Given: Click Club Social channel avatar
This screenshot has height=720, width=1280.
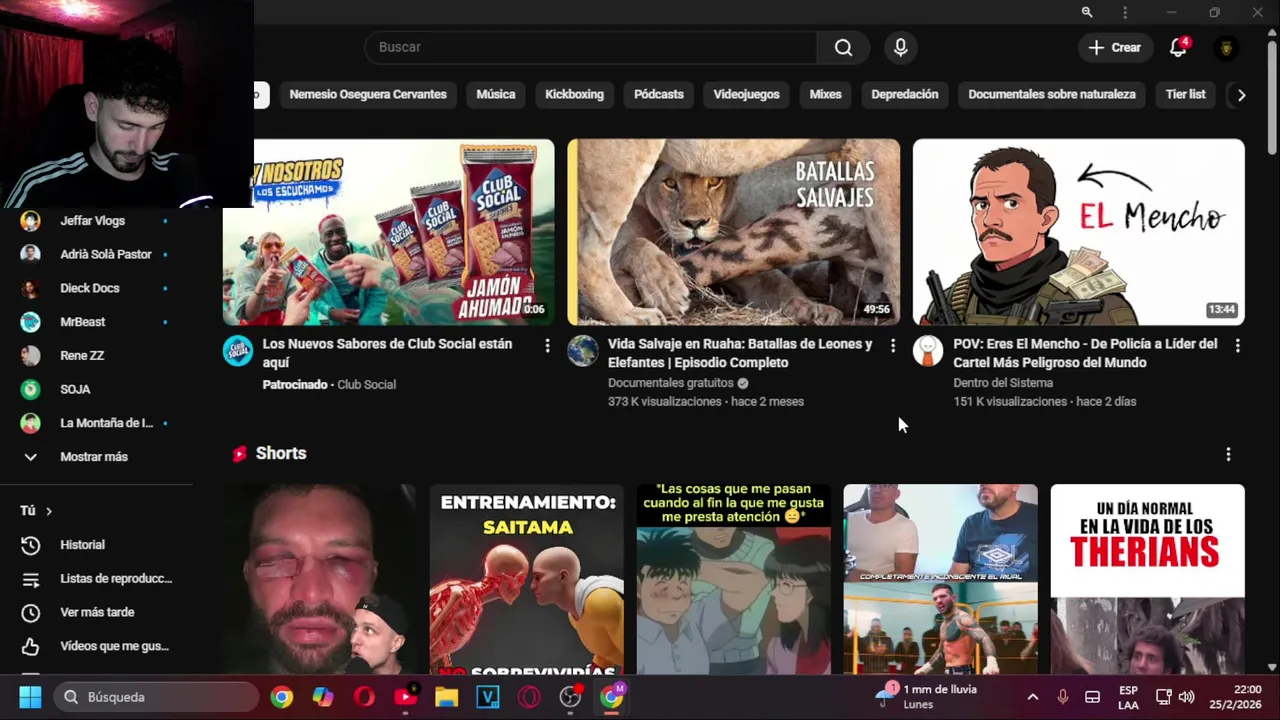Looking at the screenshot, I should (238, 351).
